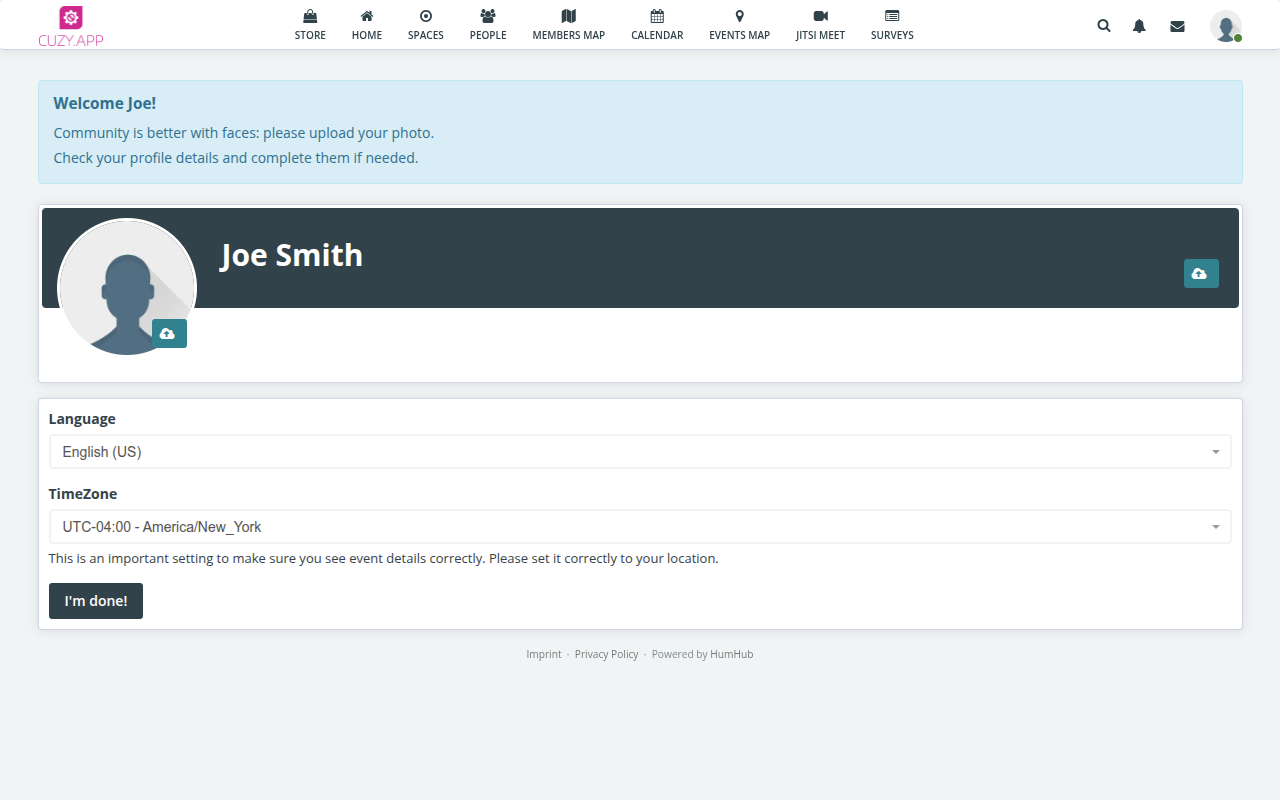Expand the TimeZone dropdown
This screenshot has height=800, width=1280.
(x=640, y=527)
